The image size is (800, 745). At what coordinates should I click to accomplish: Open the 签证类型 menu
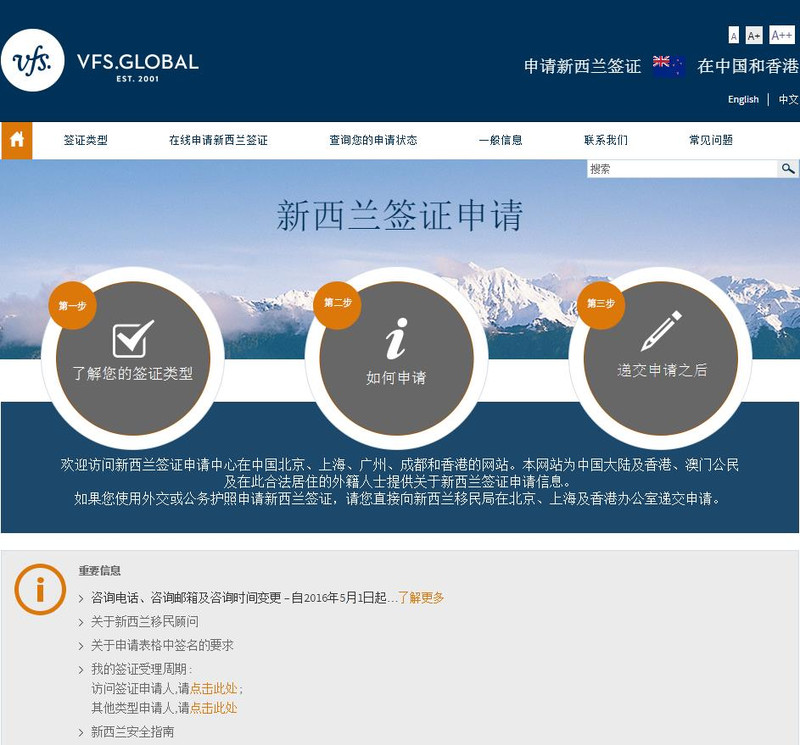(86, 141)
